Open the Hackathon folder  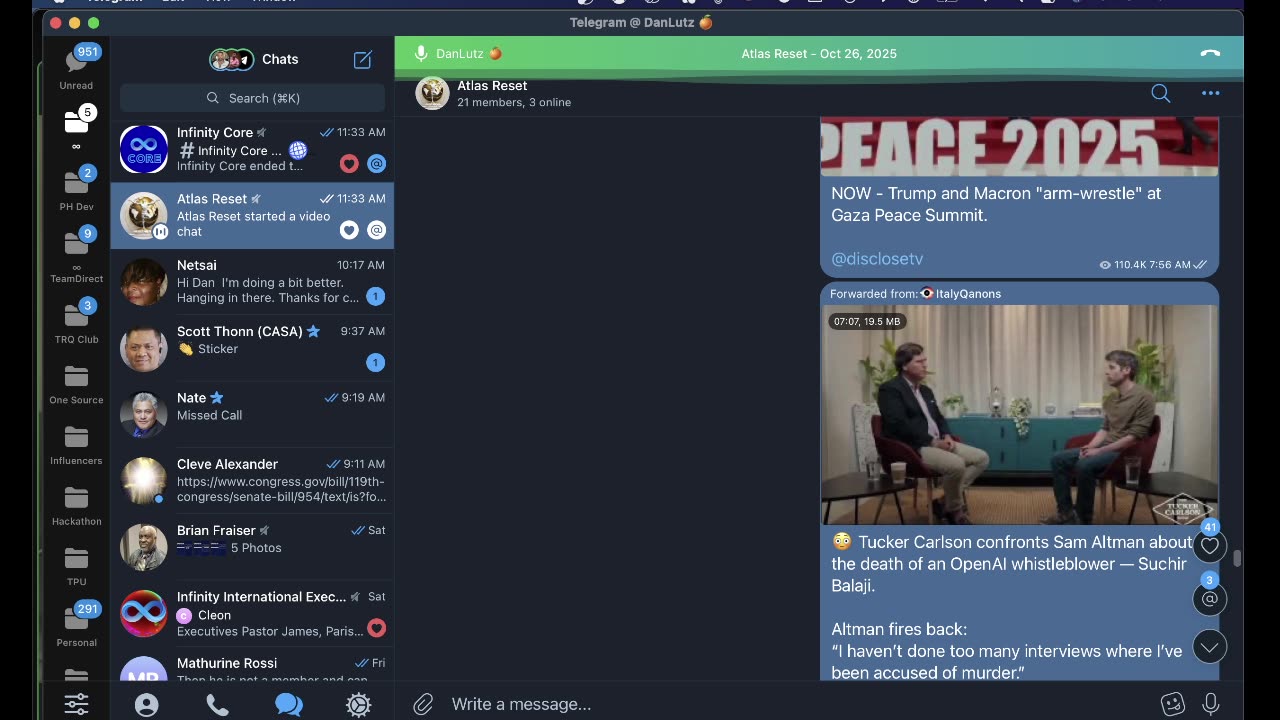76,506
